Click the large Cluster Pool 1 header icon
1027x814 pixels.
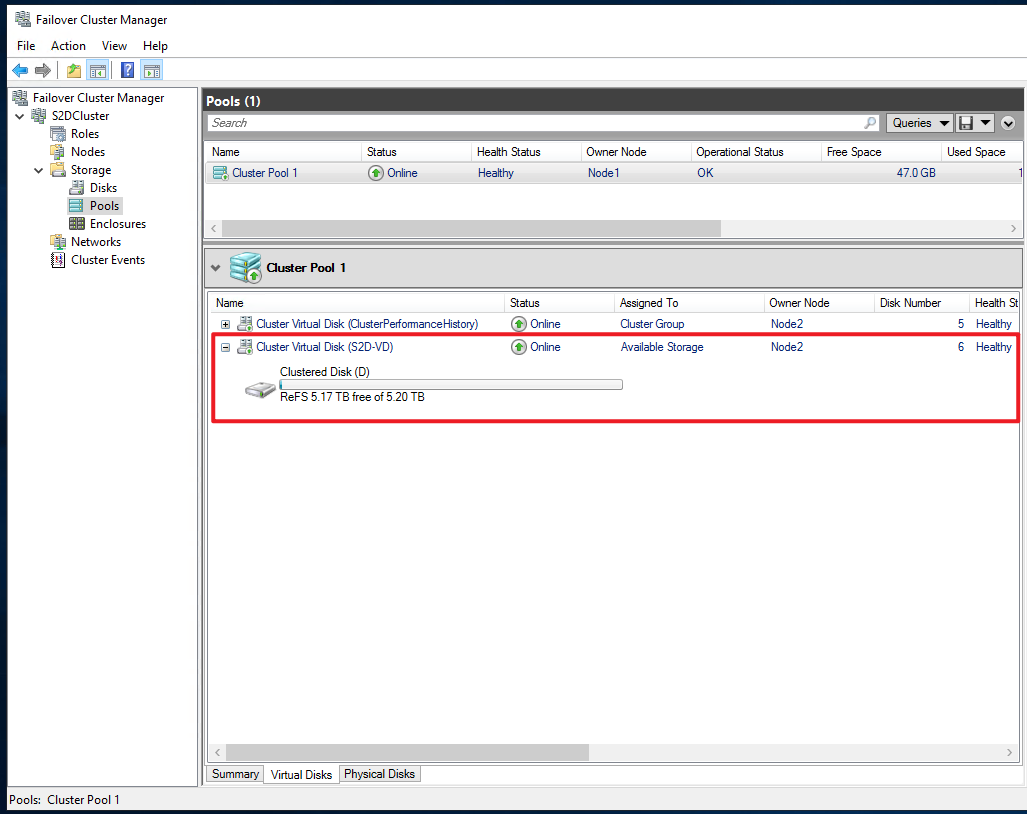tap(246, 268)
